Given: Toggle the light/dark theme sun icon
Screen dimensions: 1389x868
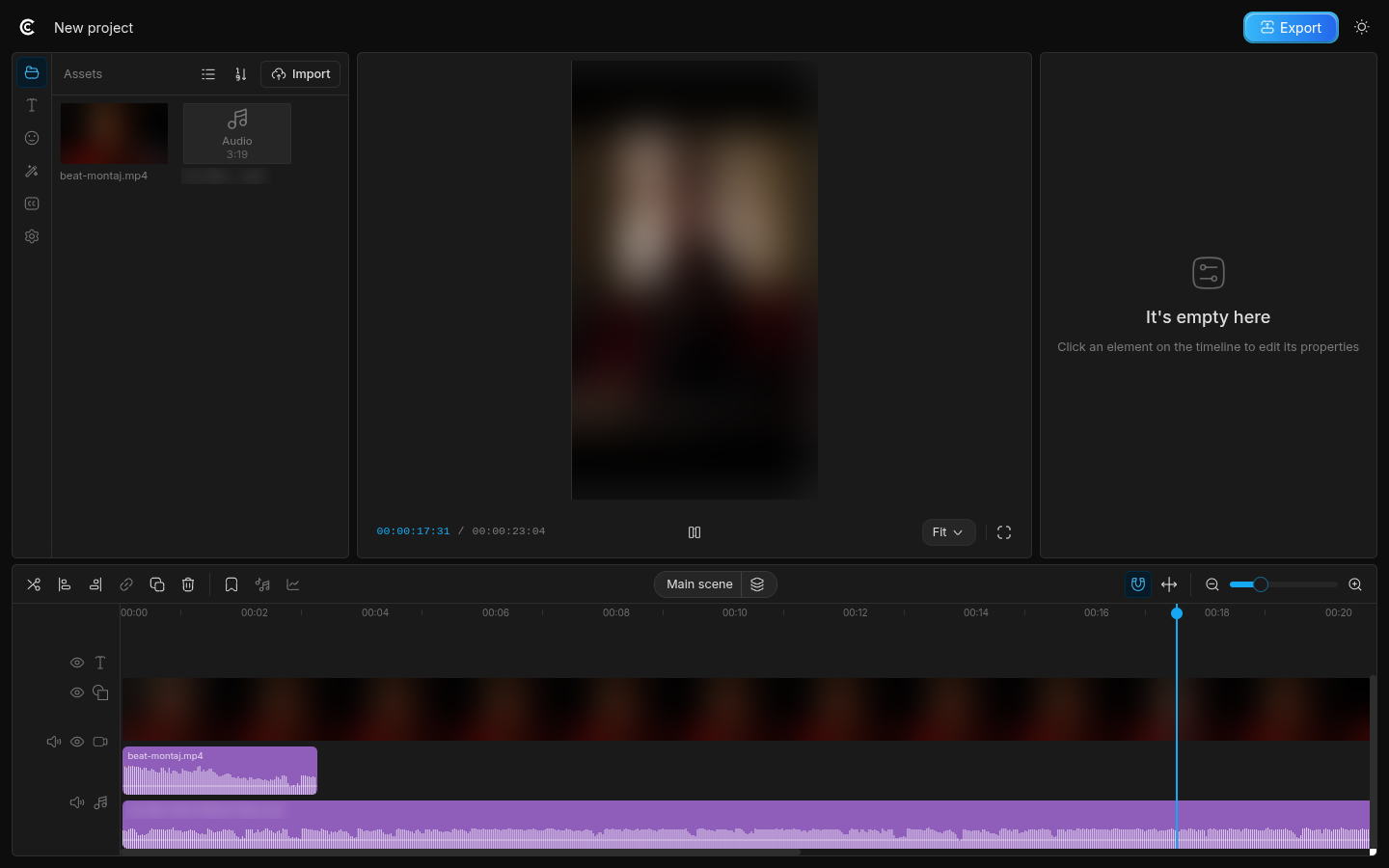Looking at the screenshot, I should coord(1362,27).
